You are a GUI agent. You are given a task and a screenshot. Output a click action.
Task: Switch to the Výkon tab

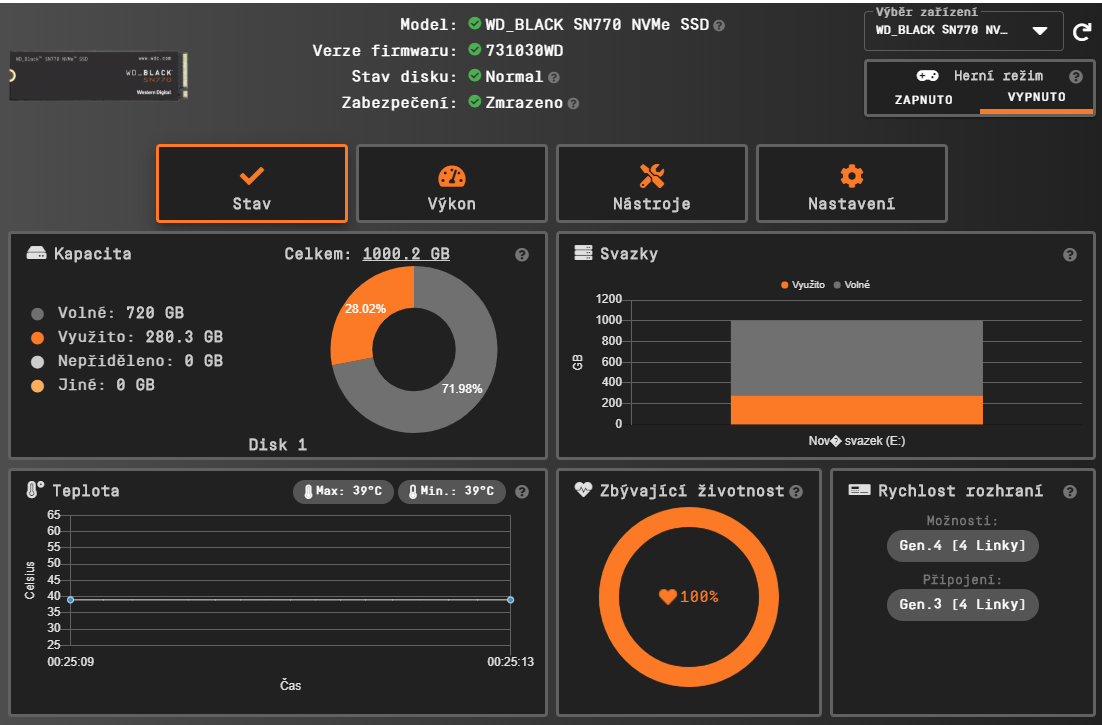click(451, 183)
